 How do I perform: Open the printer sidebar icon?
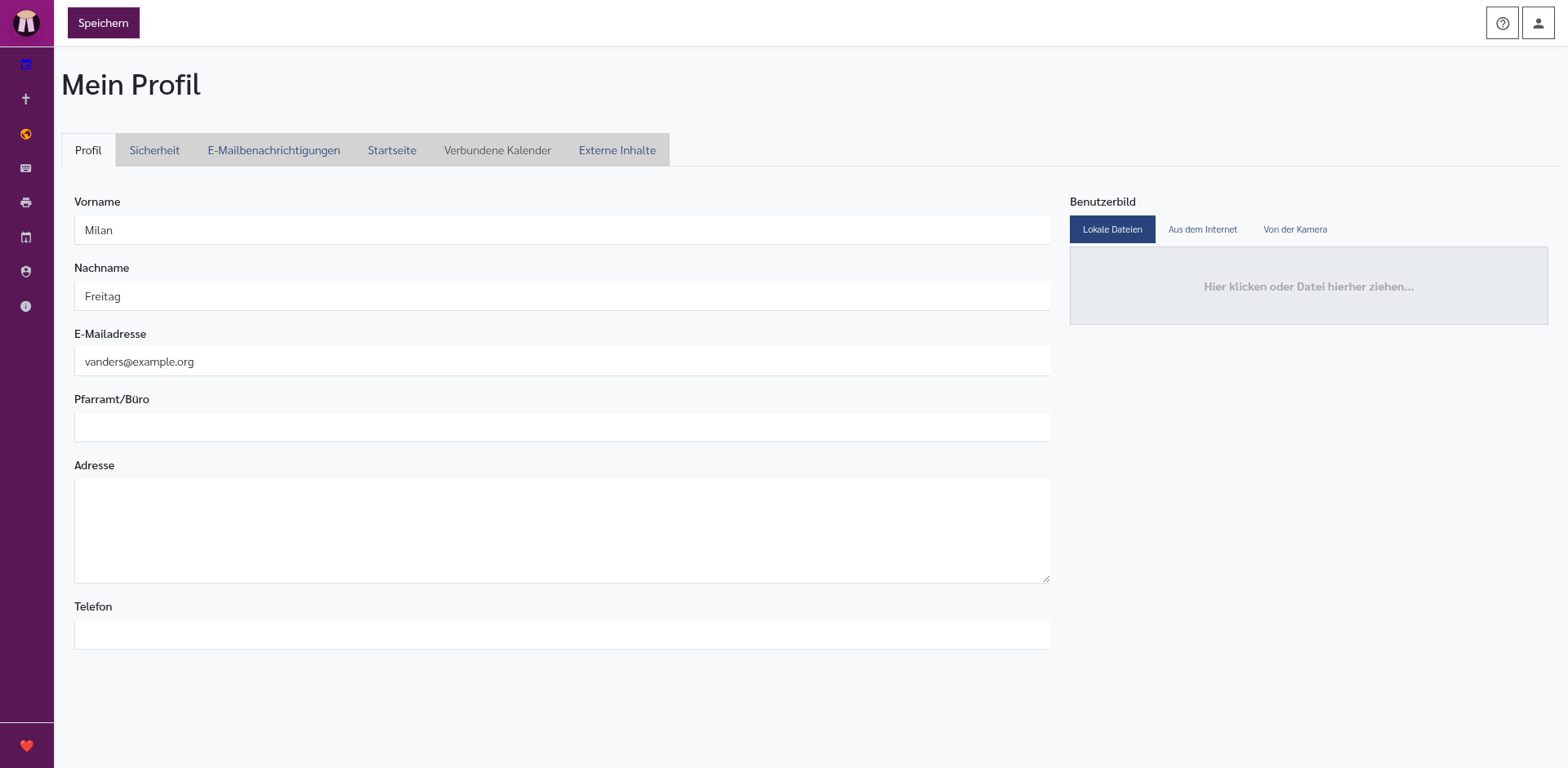tap(26, 202)
